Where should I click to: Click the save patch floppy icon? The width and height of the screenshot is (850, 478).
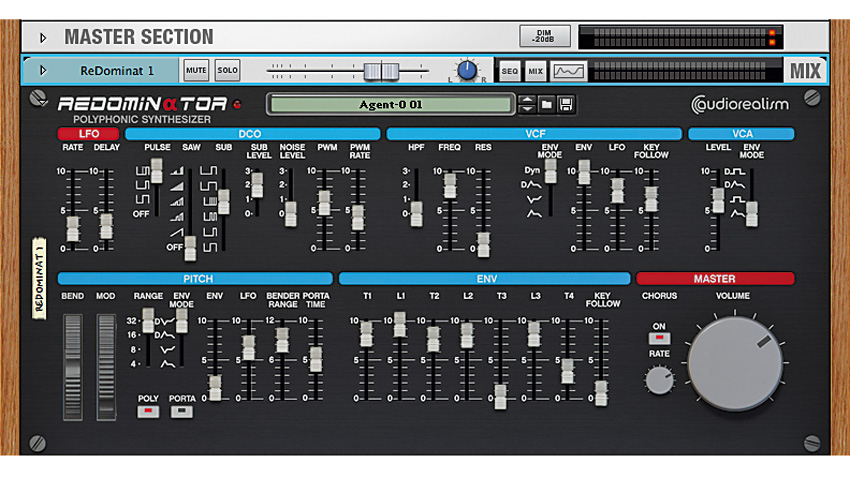coord(566,104)
